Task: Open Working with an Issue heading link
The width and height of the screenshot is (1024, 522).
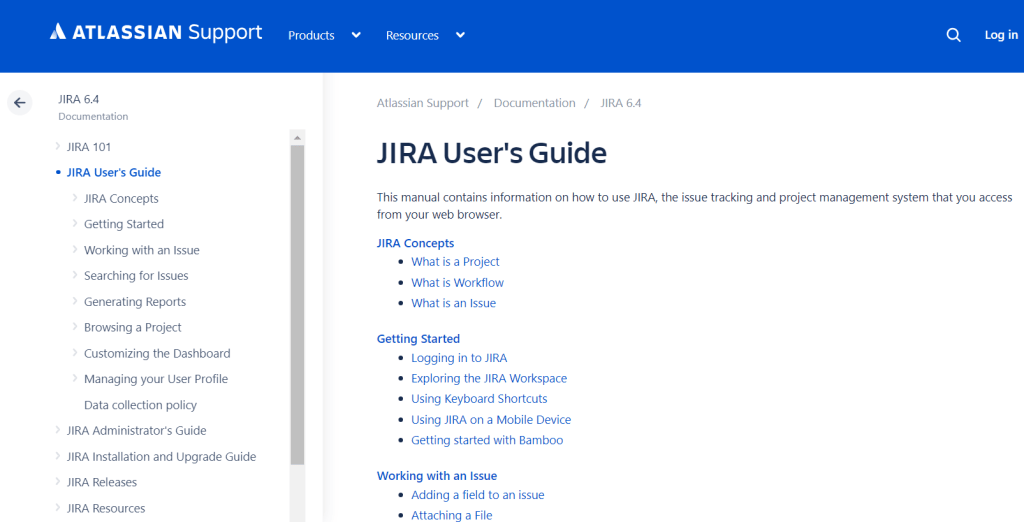Action: tap(437, 476)
